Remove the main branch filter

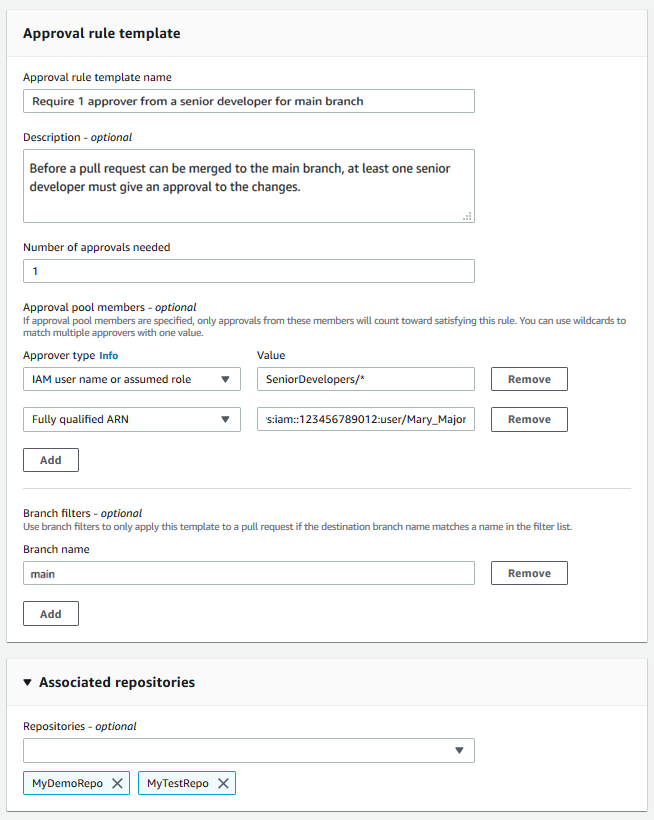pos(528,573)
